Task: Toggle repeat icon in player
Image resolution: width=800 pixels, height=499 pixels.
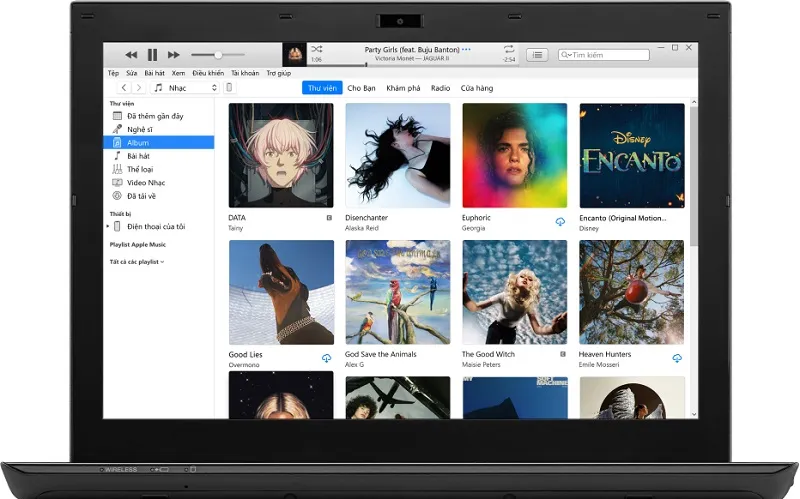Action: point(509,49)
